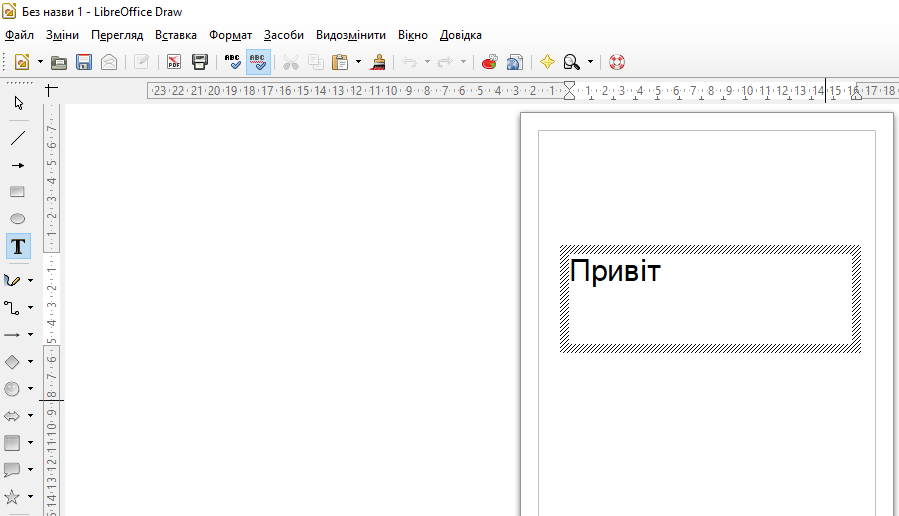Open the Перегляд menu
Viewport: 899px width, 516px height.
point(117,35)
